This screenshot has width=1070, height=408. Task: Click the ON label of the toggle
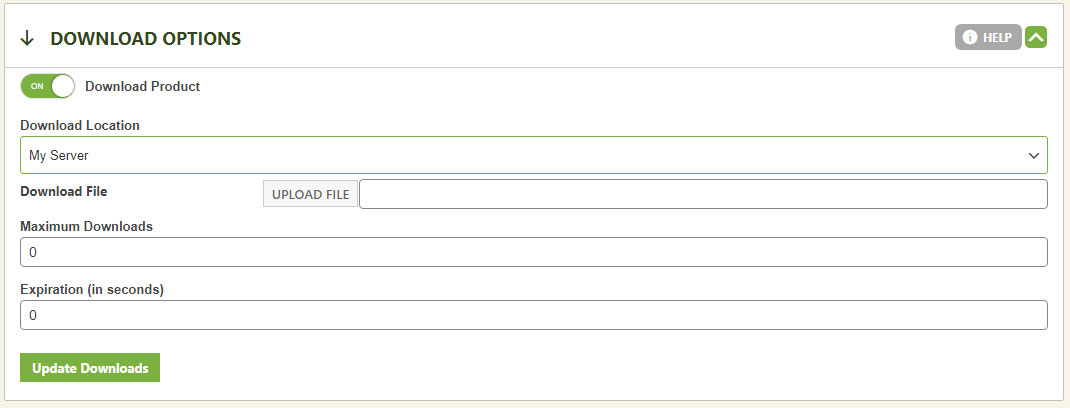37,87
